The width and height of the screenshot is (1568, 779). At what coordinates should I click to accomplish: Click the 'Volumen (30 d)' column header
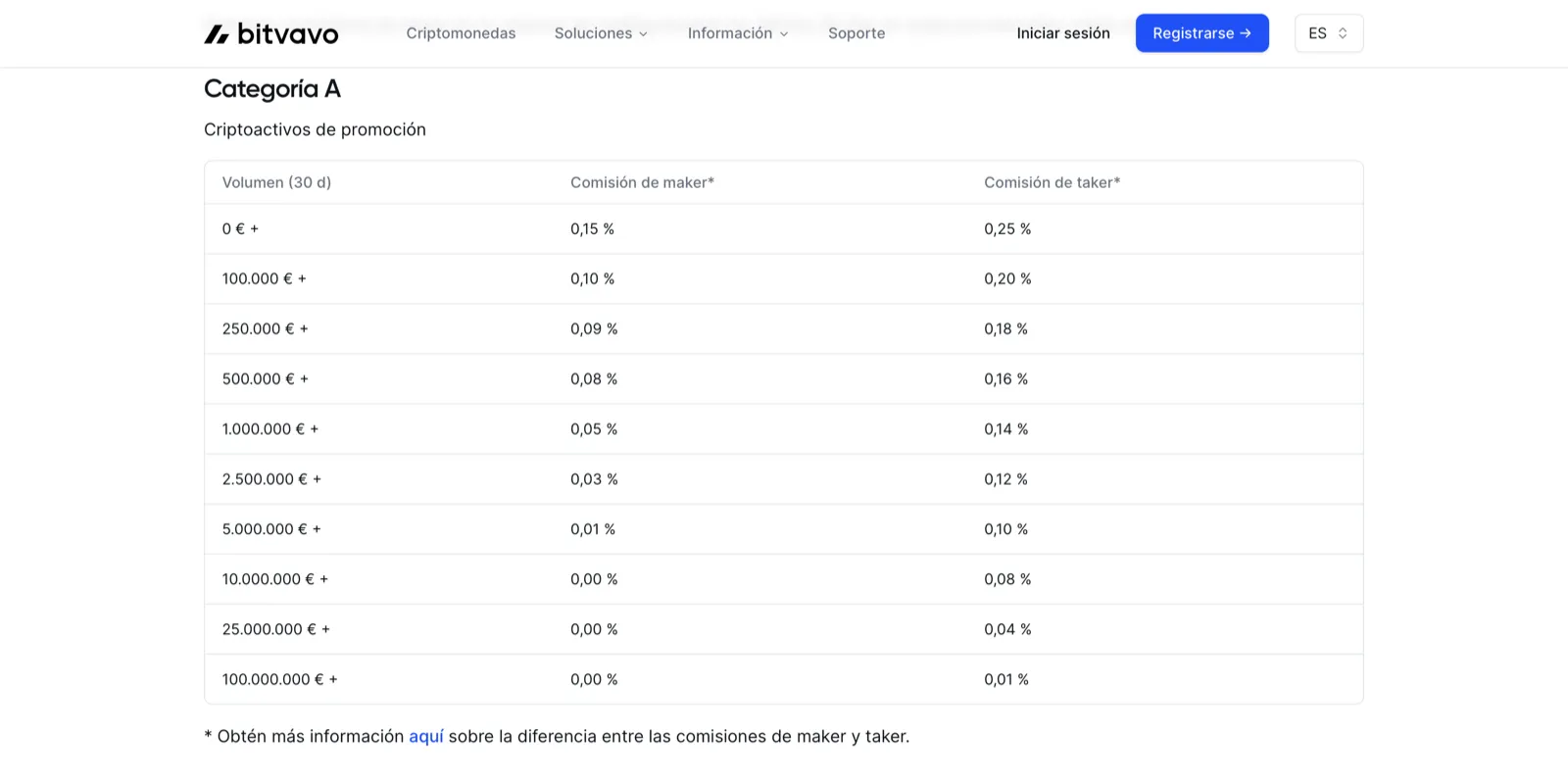pos(276,182)
